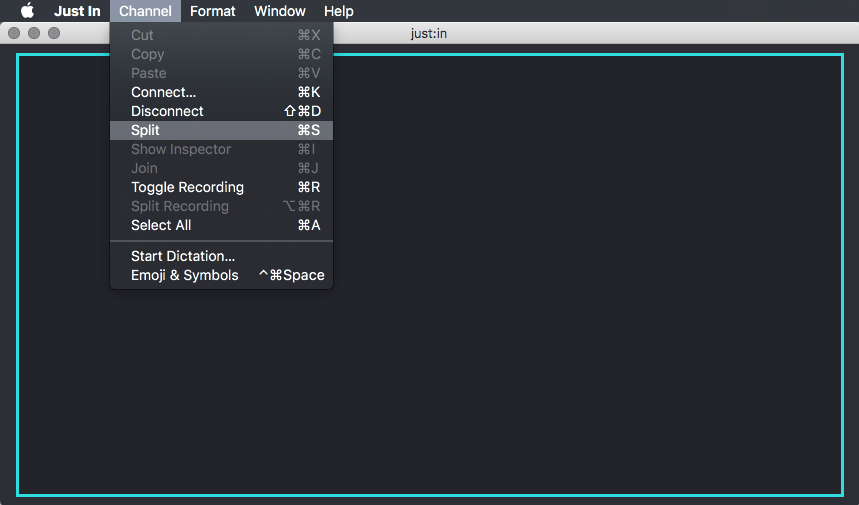Open the Format menu
Screen dimensions: 859x505
click(x=213, y=11)
